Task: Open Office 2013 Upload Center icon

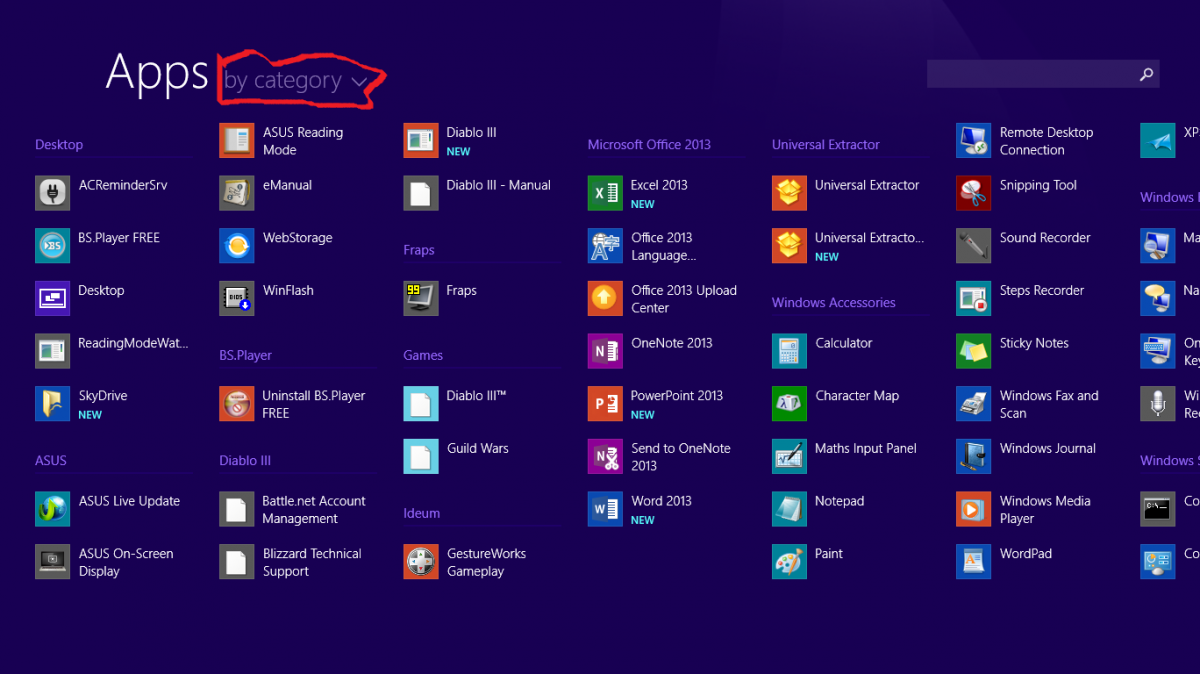Action: 605,298
